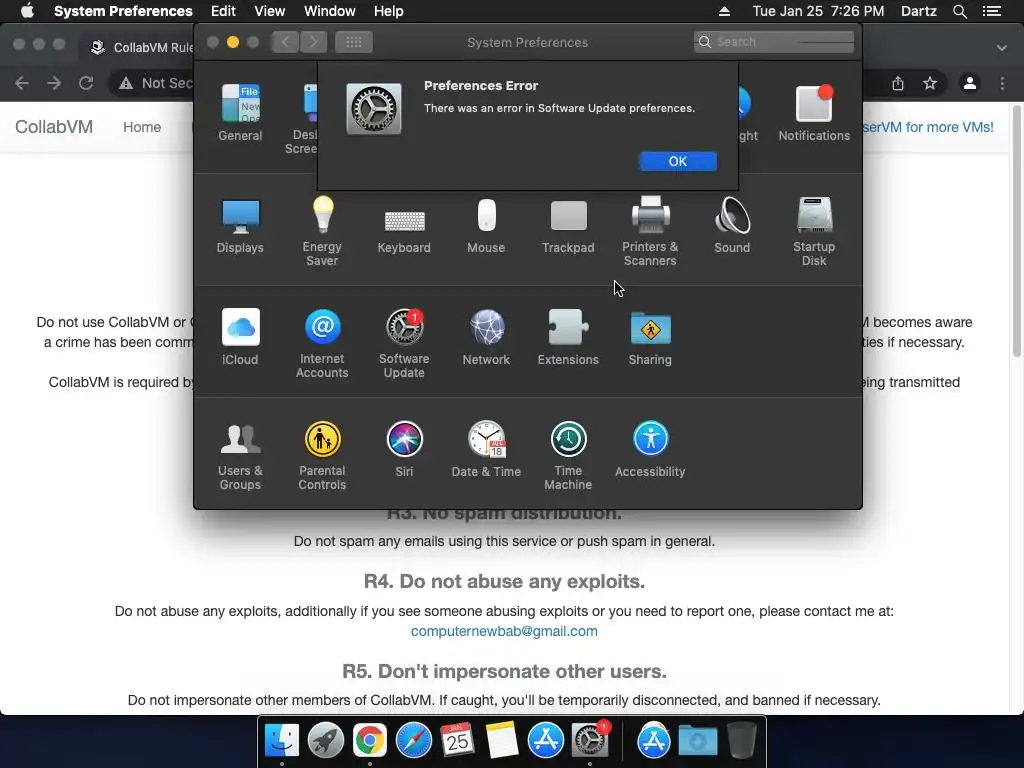Click the UserVM for more VMs link

tap(928, 127)
